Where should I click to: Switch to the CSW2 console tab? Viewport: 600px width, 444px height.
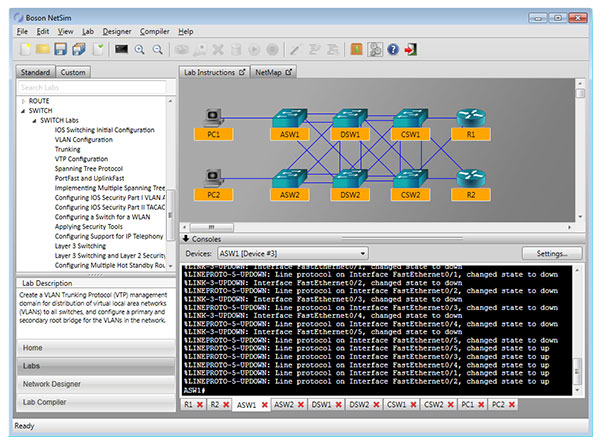tap(432, 405)
